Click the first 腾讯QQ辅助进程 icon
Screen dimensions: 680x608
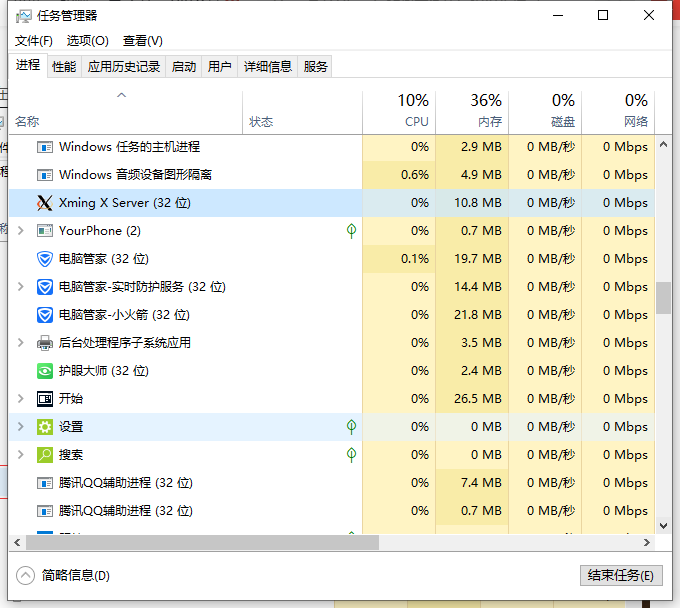45,483
